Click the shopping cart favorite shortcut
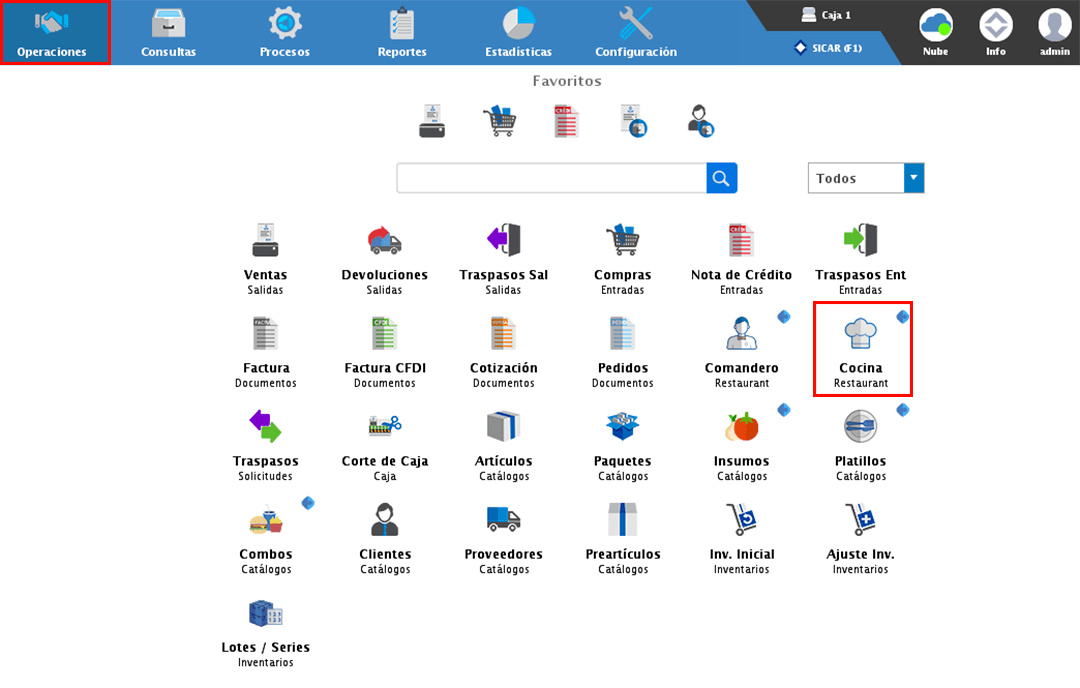Screen dimensions: 1080x688 click(x=499, y=121)
